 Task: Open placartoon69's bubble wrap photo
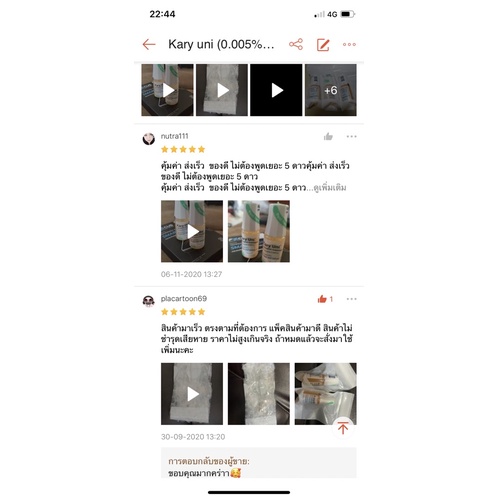click(x=259, y=394)
